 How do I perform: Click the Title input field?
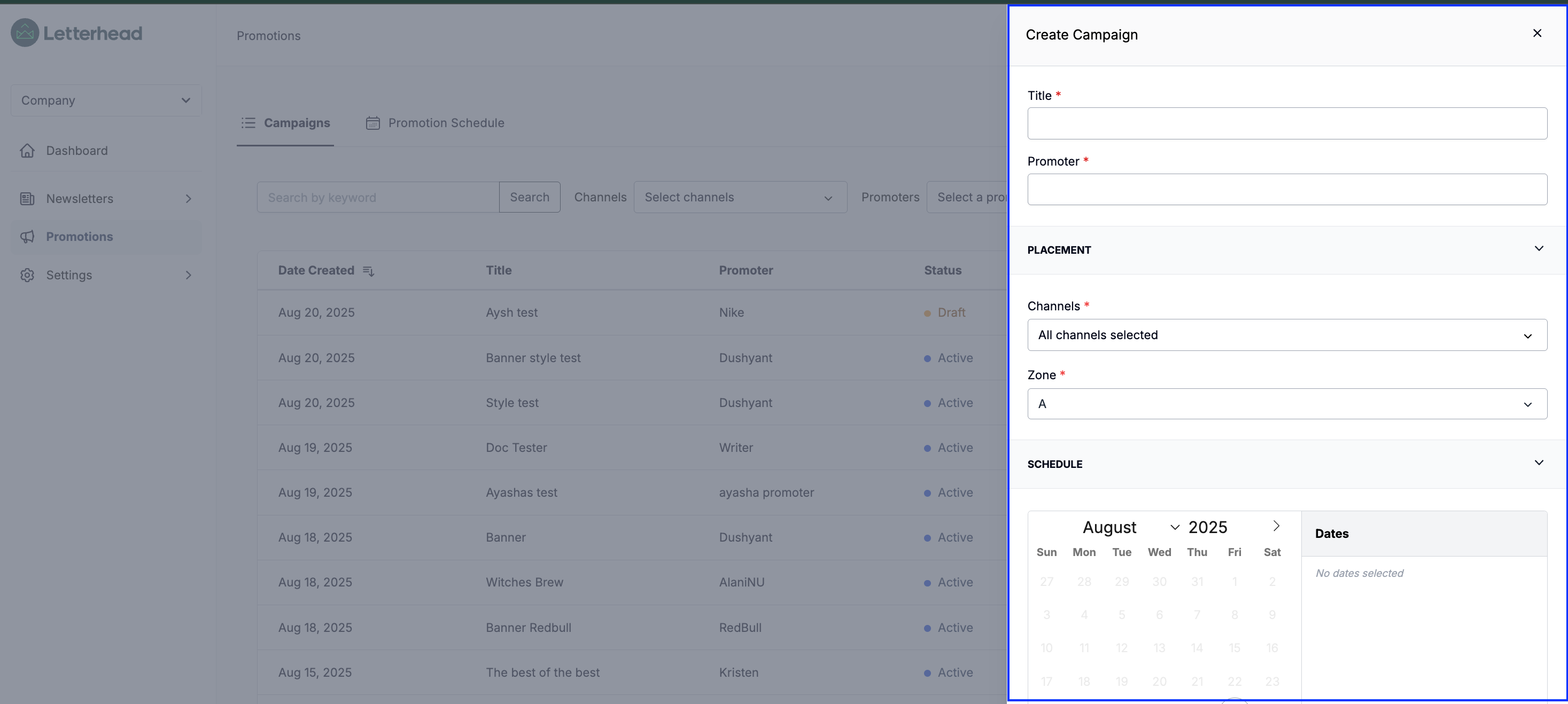[1287, 123]
